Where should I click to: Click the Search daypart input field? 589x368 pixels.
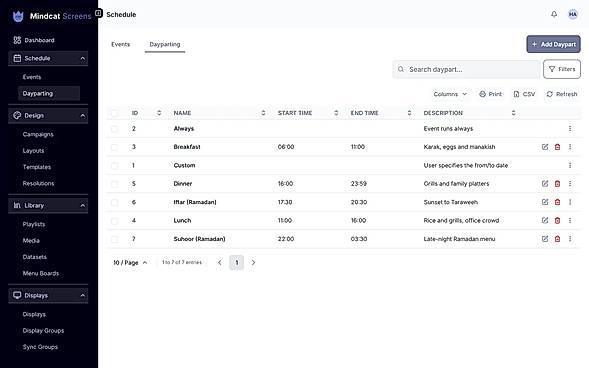point(466,69)
